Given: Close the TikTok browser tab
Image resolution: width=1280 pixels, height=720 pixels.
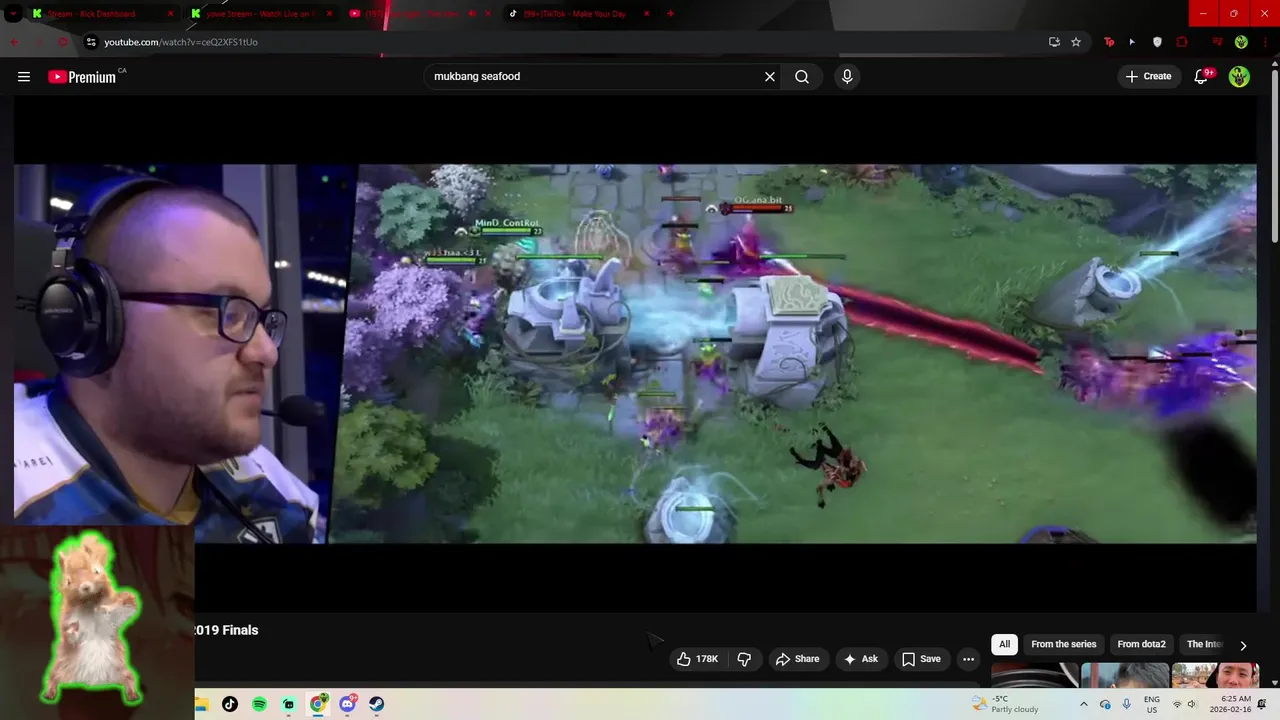Looking at the screenshot, I should [646, 14].
